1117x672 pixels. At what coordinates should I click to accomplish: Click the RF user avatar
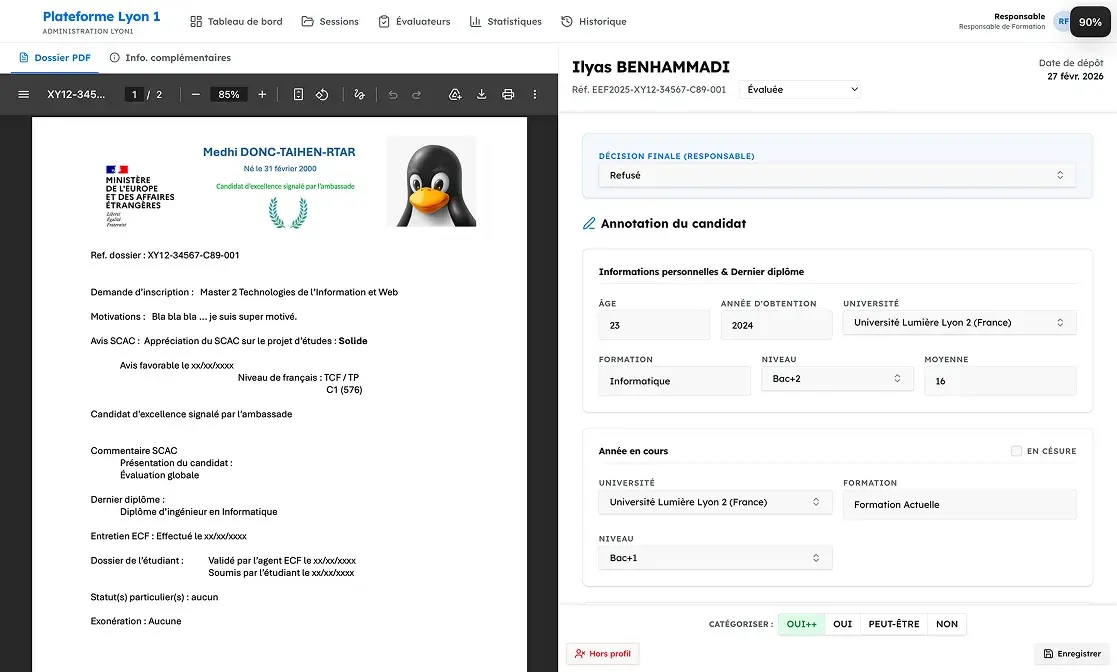[x=1062, y=21]
